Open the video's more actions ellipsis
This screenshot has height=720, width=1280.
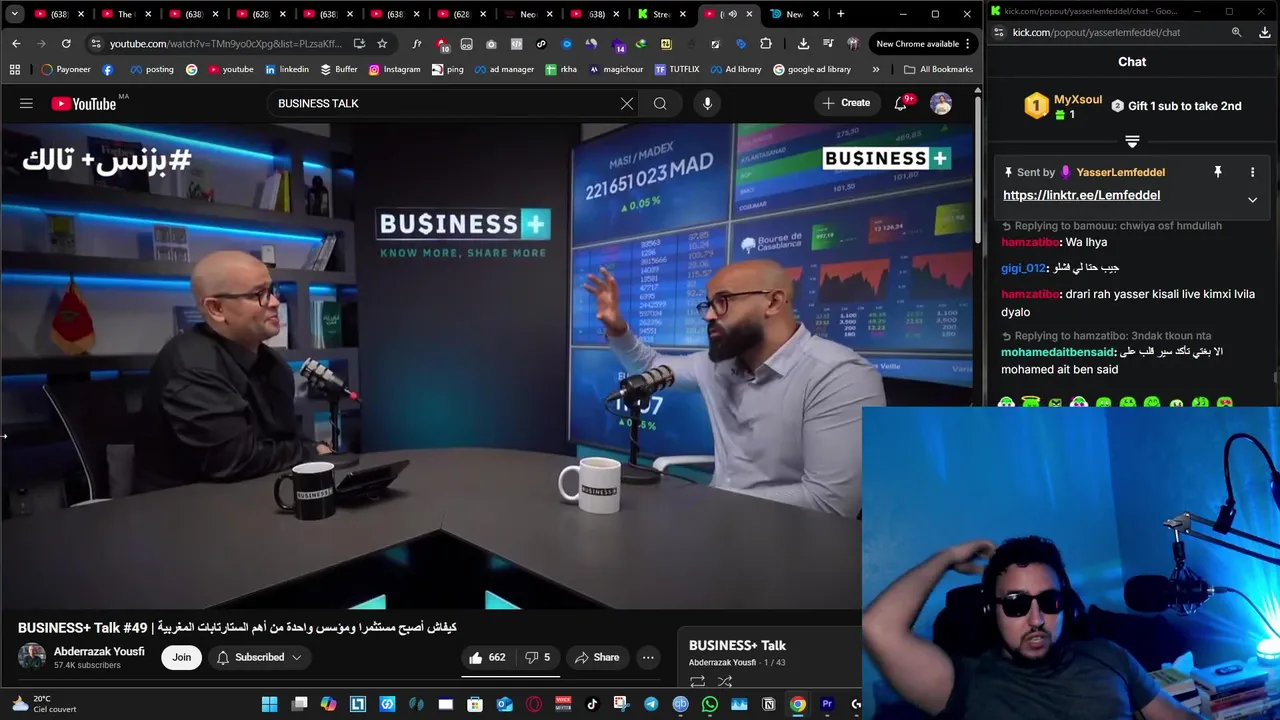pos(648,657)
